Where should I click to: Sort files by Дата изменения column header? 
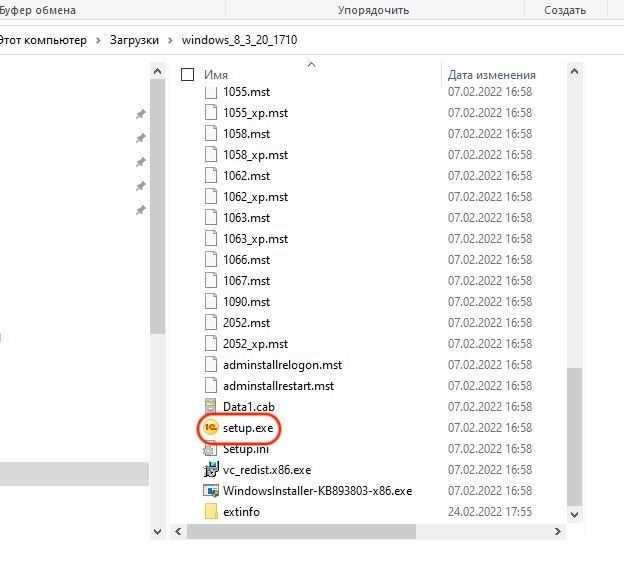pyautogui.click(x=491, y=75)
